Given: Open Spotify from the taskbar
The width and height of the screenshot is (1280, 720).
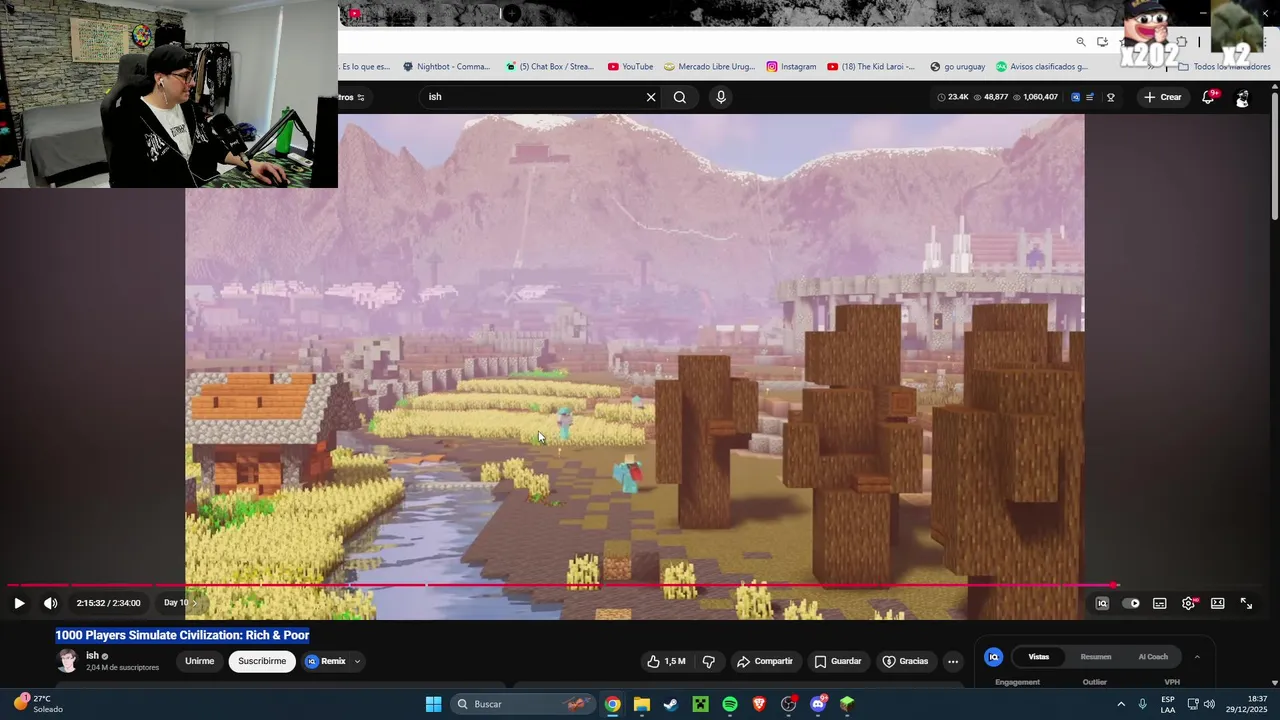Looking at the screenshot, I should click(730, 704).
